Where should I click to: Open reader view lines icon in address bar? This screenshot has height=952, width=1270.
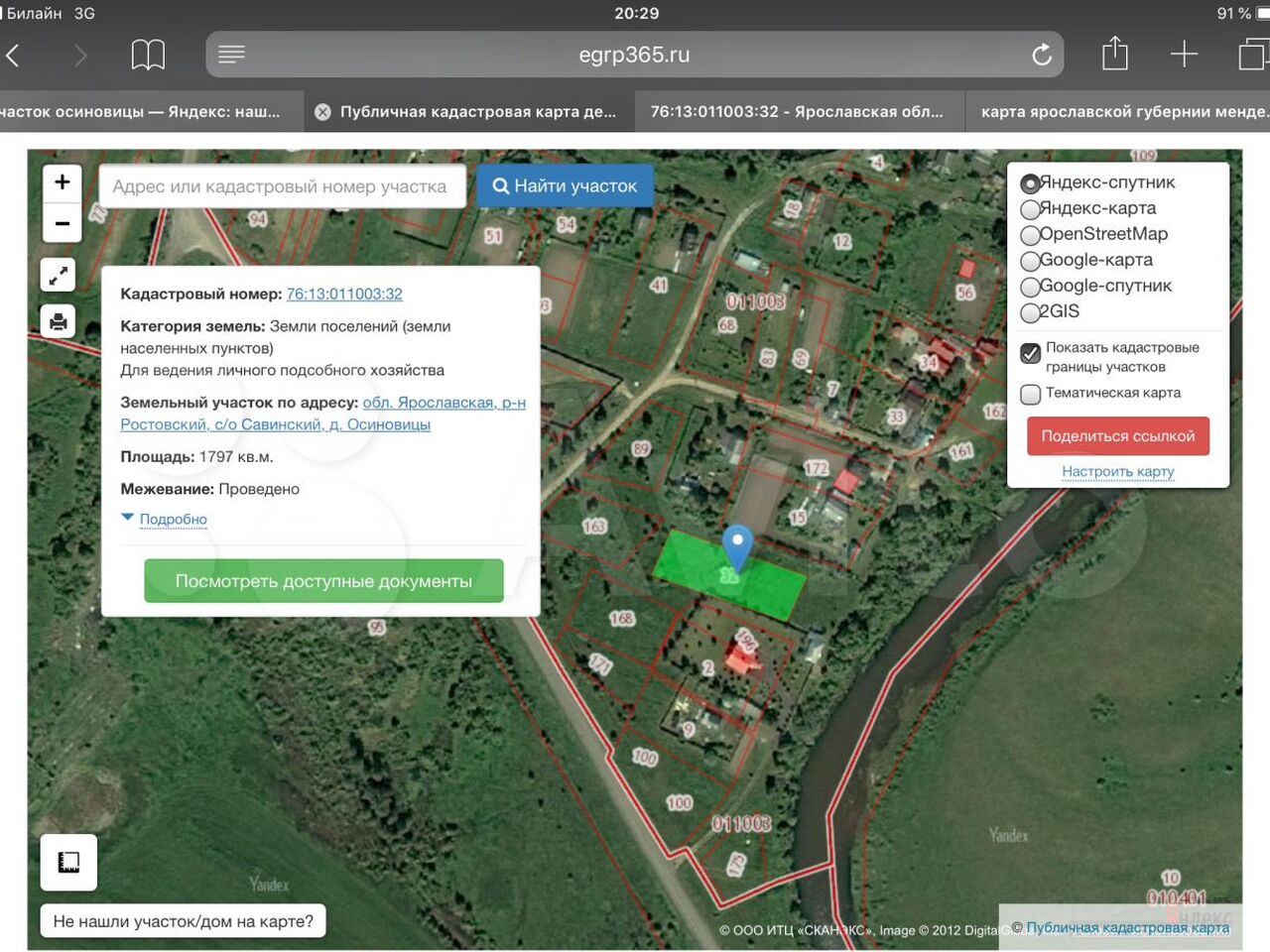pos(231,55)
